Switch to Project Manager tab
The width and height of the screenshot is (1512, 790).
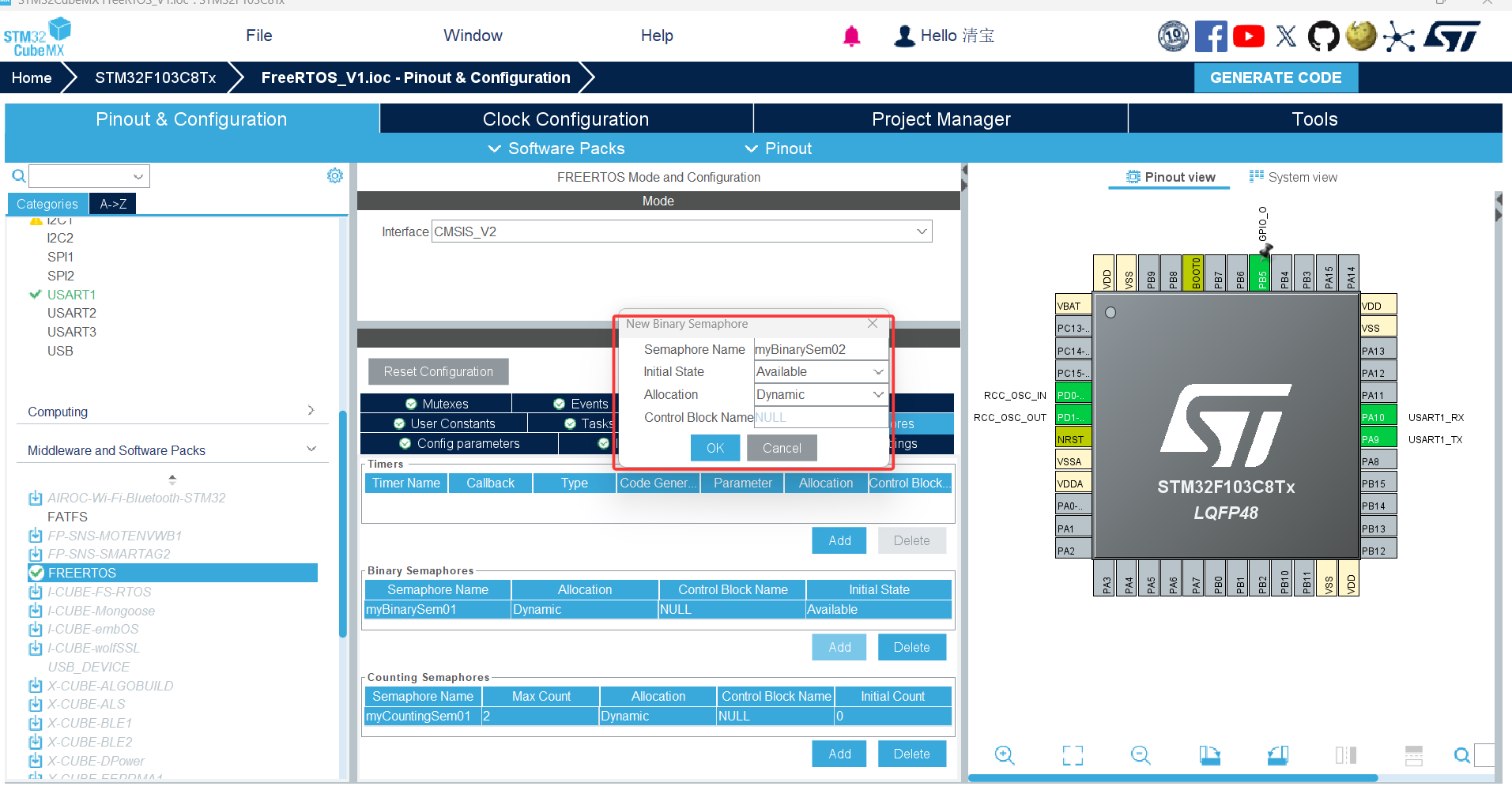click(x=941, y=118)
